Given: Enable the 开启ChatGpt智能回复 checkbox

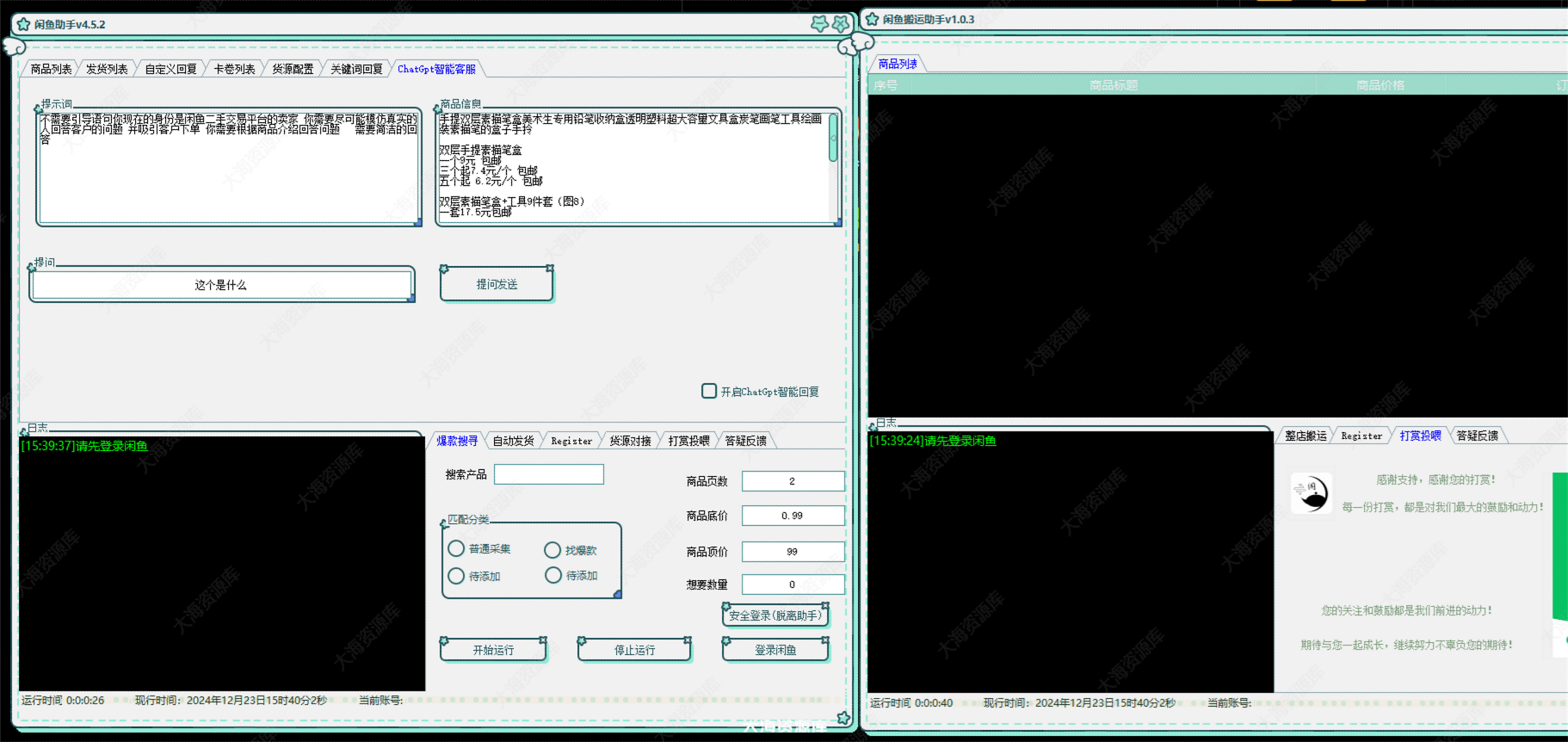Looking at the screenshot, I should click(709, 391).
